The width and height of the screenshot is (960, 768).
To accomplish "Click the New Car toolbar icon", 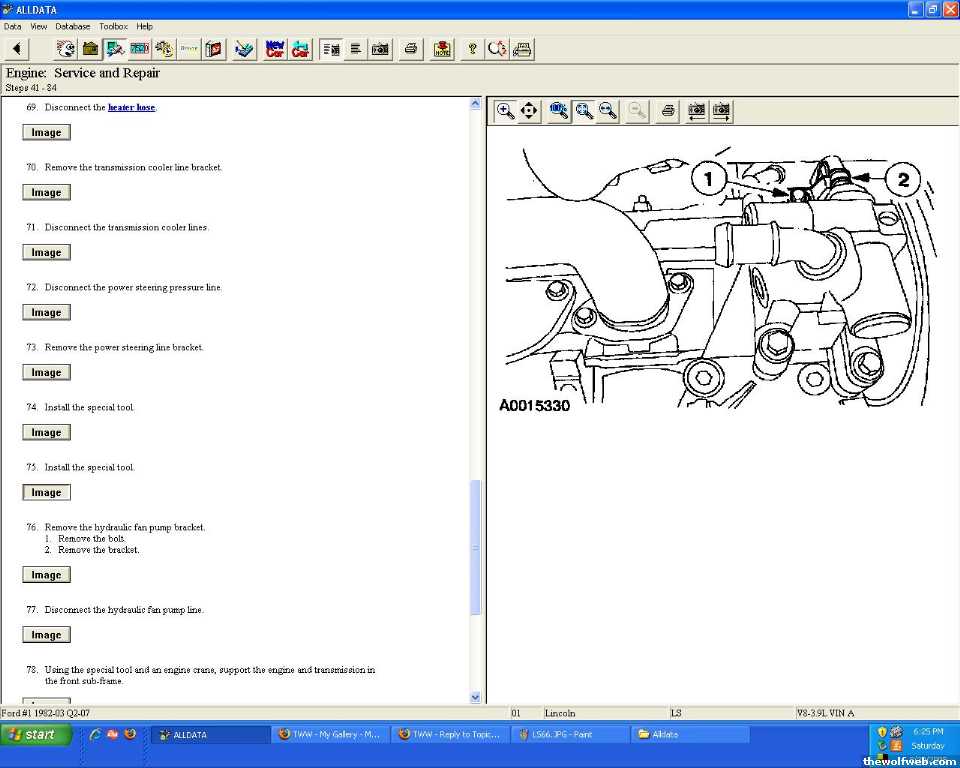I will pos(275,49).
